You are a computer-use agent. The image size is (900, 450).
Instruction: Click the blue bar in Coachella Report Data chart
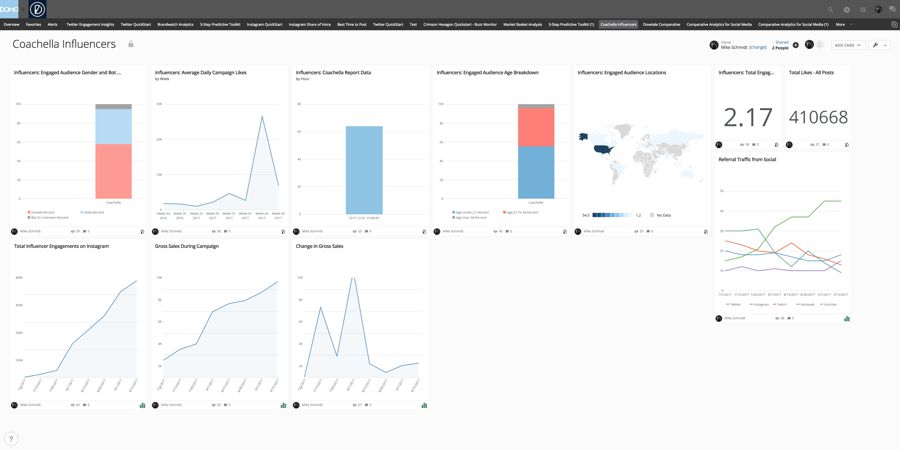364,170
